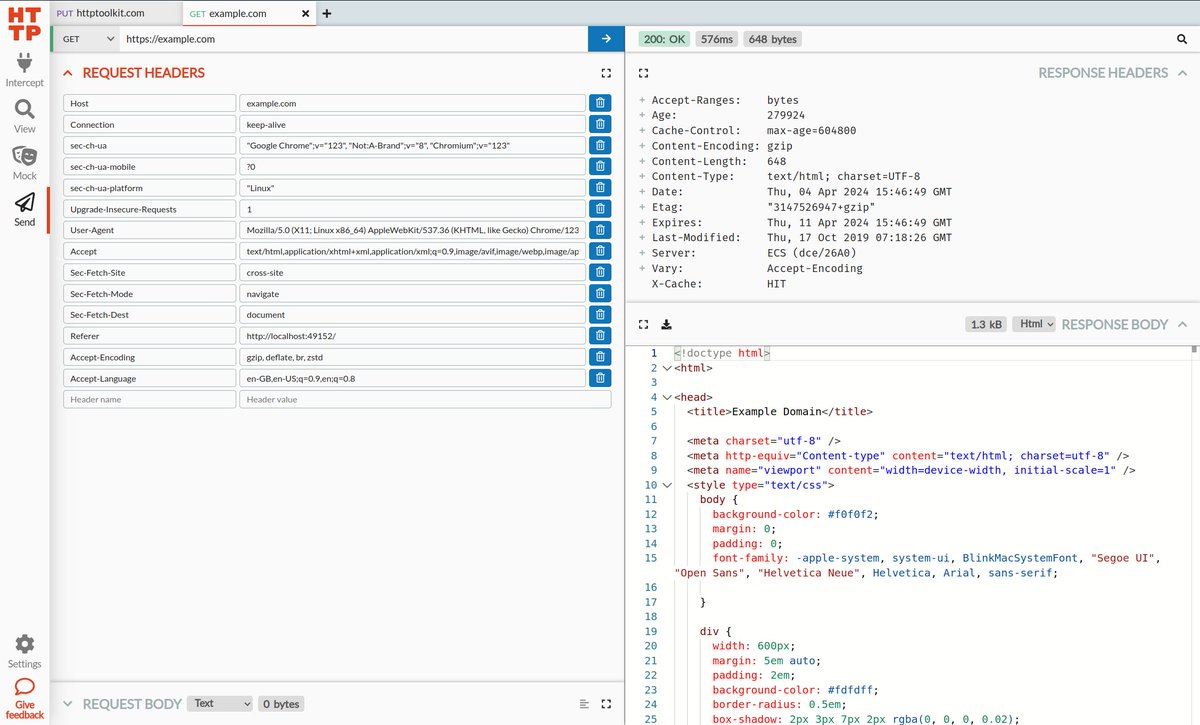This screenshot has width=1200, height=725.
Task: Click the 576ms duration badge
Action: [x=716, y=39]
